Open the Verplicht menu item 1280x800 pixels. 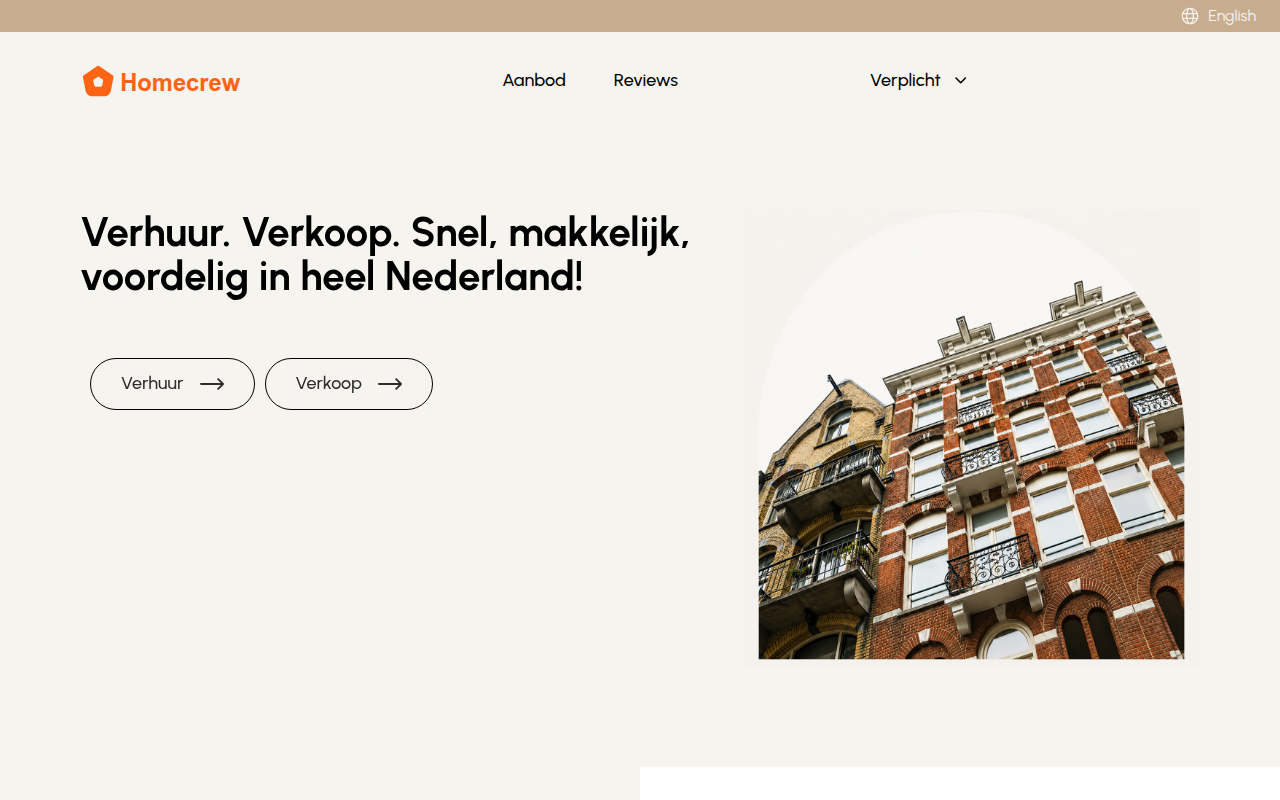905,80
